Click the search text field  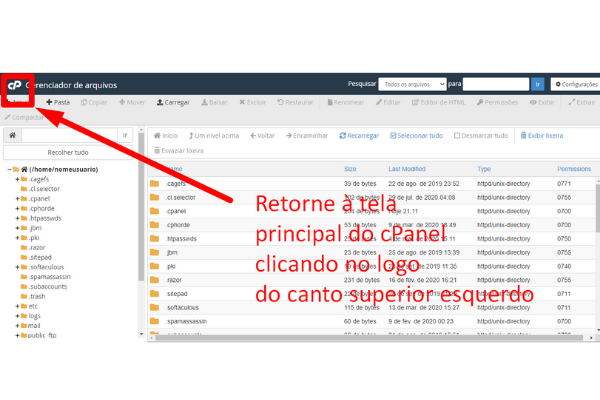pyautogui.click(x=496, y=84)
